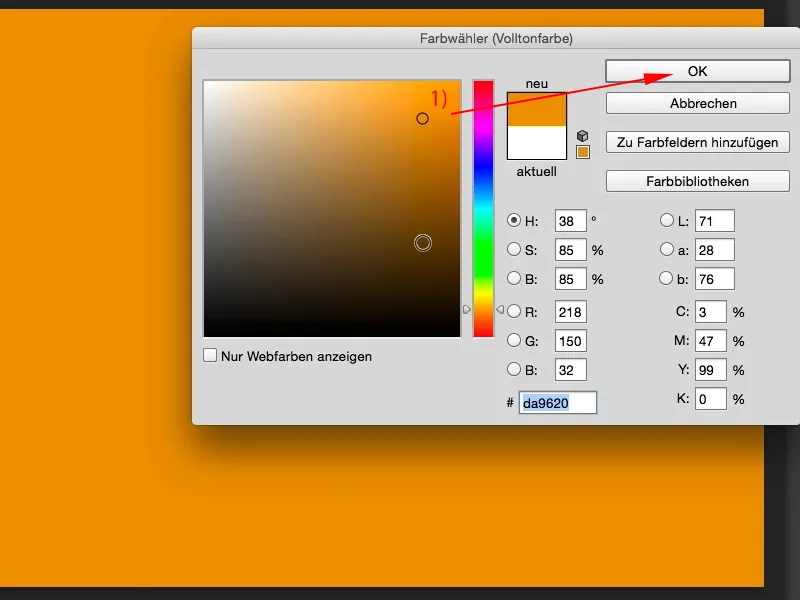Cancel with the Abbrechen button

tap(697, 104)
